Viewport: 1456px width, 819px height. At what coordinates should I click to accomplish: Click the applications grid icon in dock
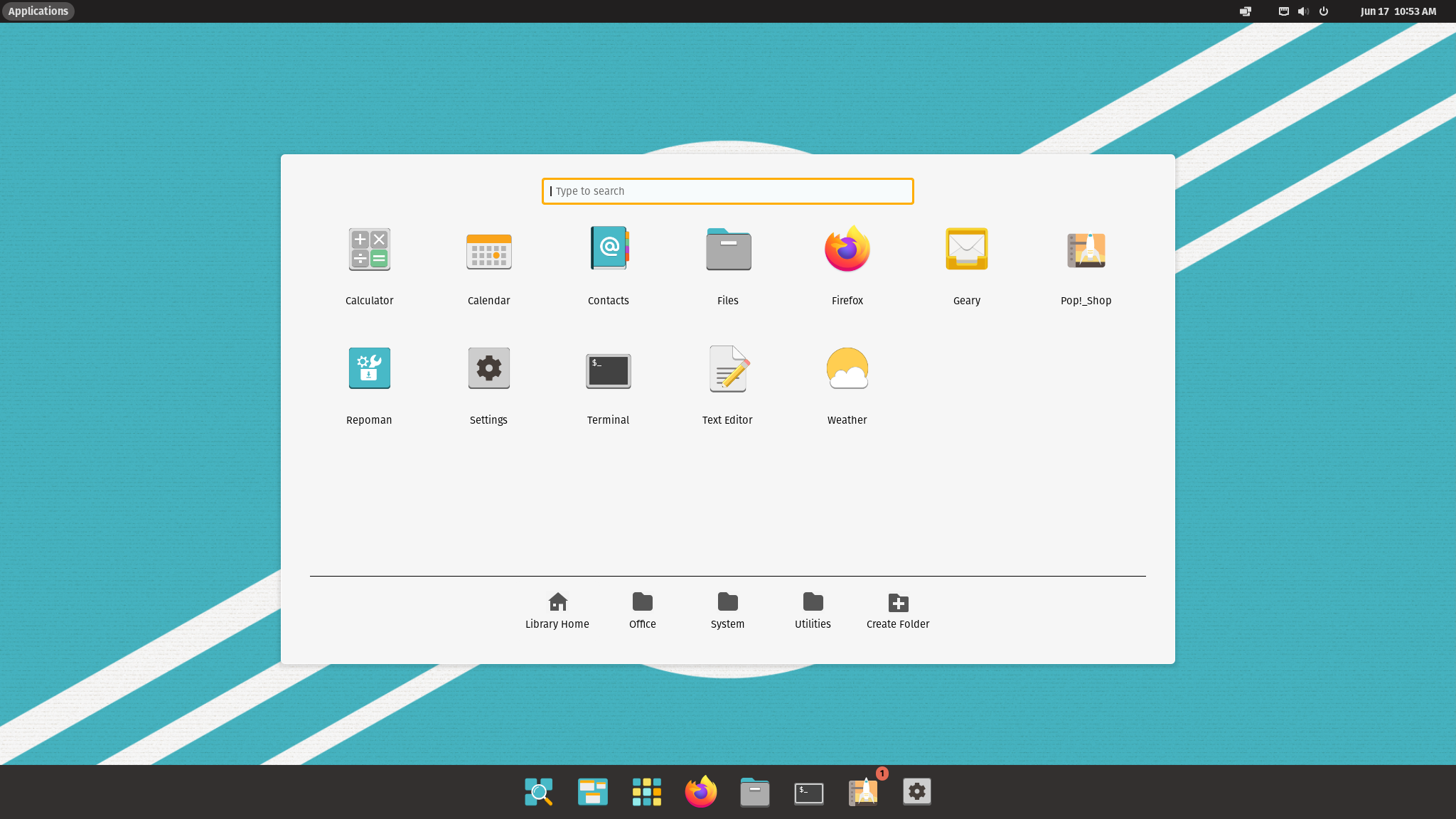pos(647,791)
